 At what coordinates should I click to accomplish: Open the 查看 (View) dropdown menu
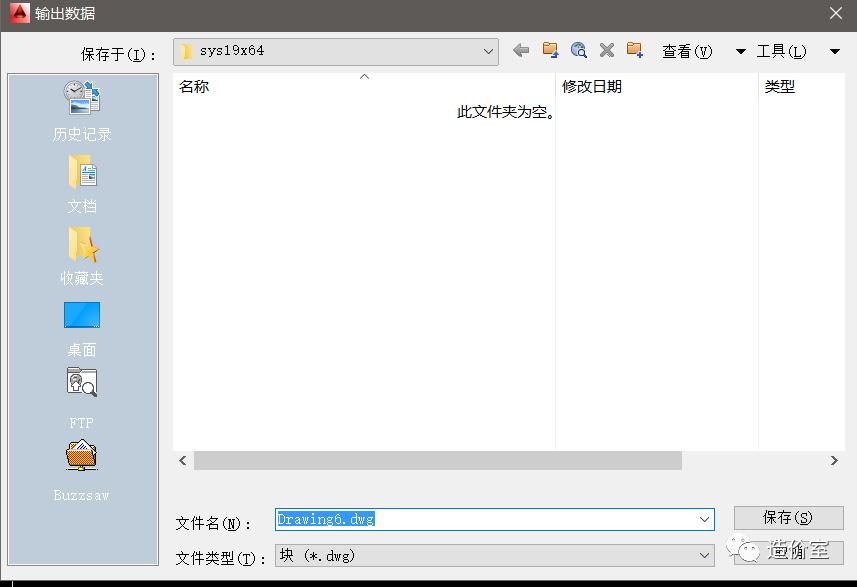(692, 50)
